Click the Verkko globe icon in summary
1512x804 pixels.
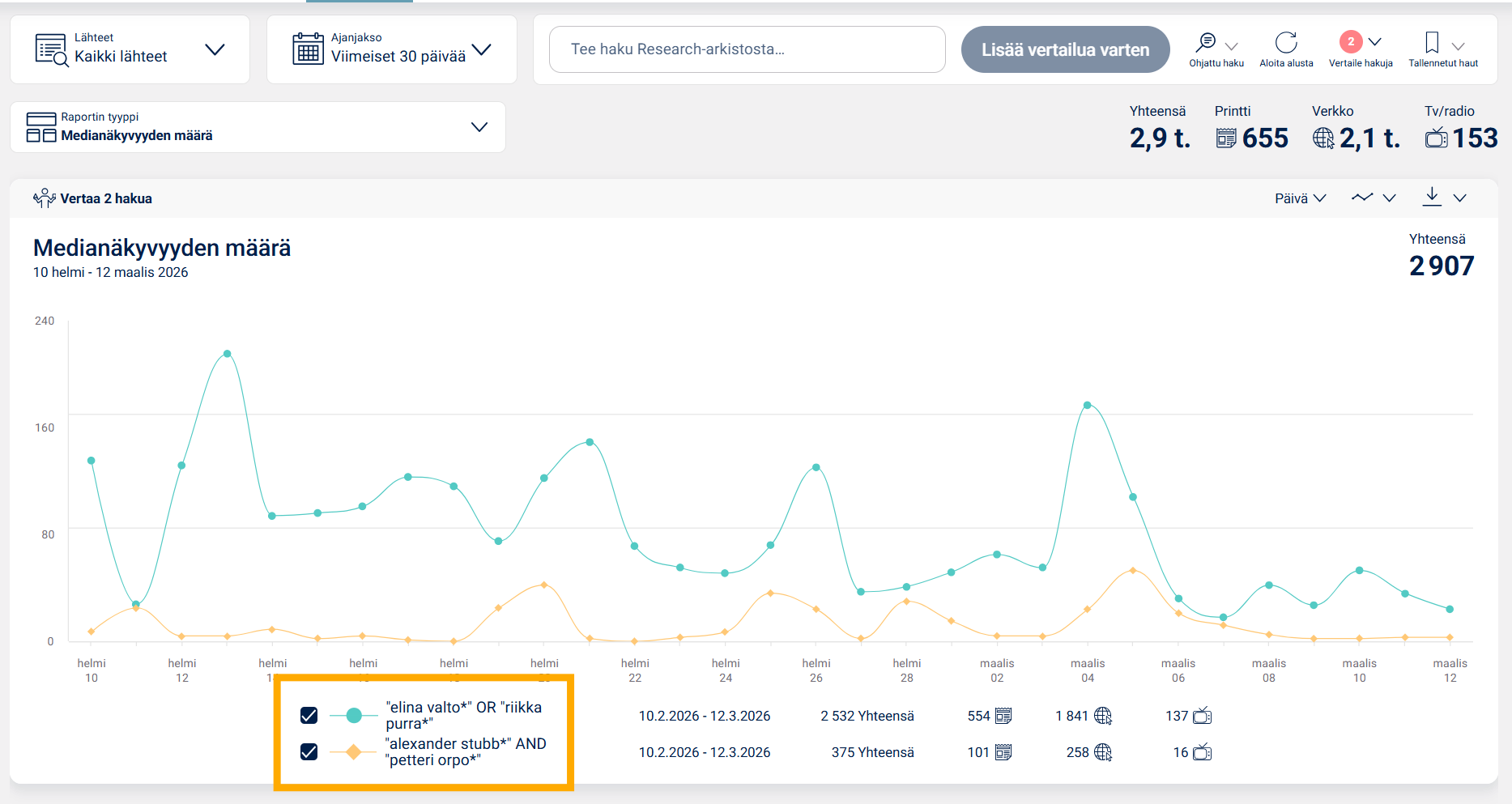click(1323, 138)
